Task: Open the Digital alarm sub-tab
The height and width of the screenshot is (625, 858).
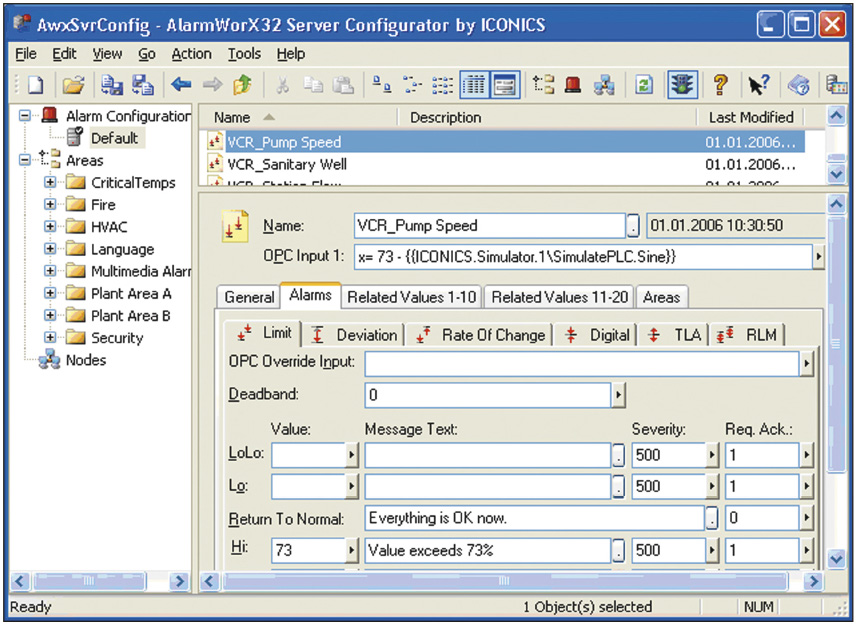Action: [x=598, y=335]
